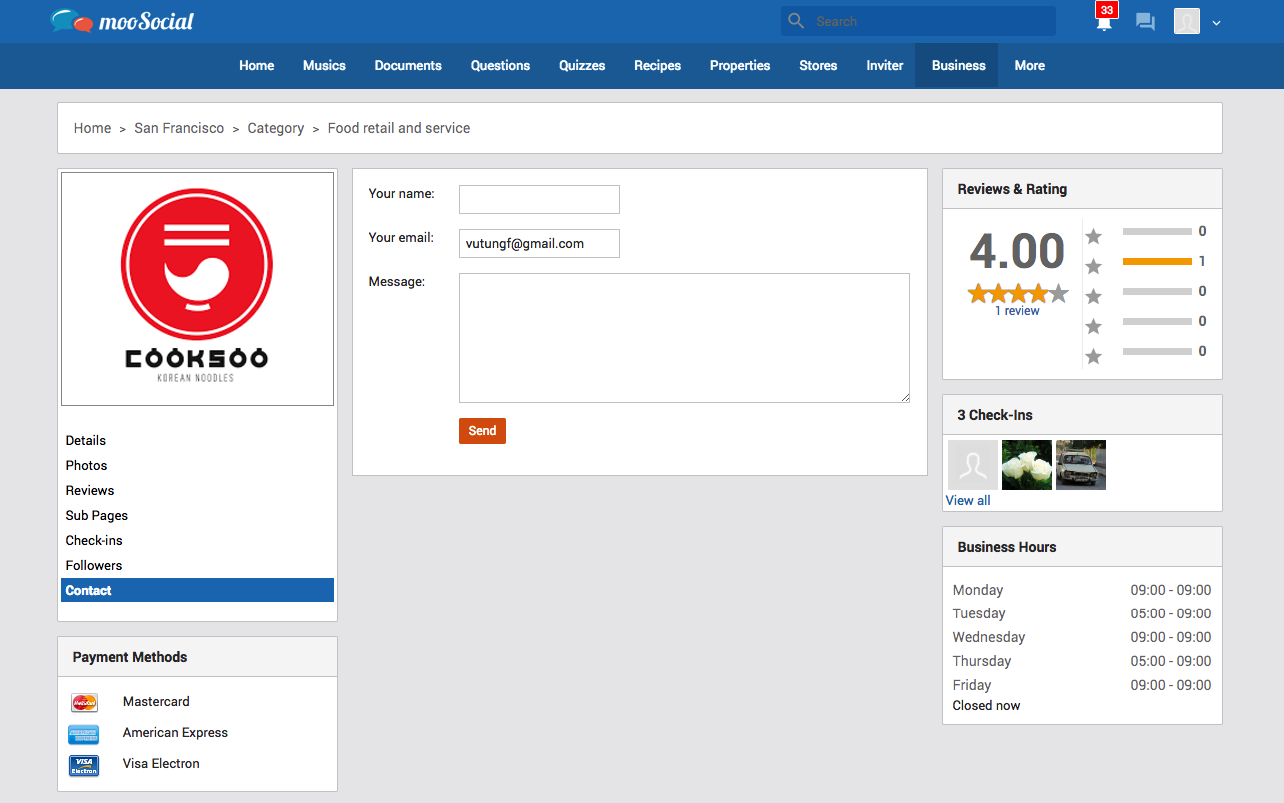Click the 3-star row star icon
Screen dimensions: 1284x803
[1094, 296]
